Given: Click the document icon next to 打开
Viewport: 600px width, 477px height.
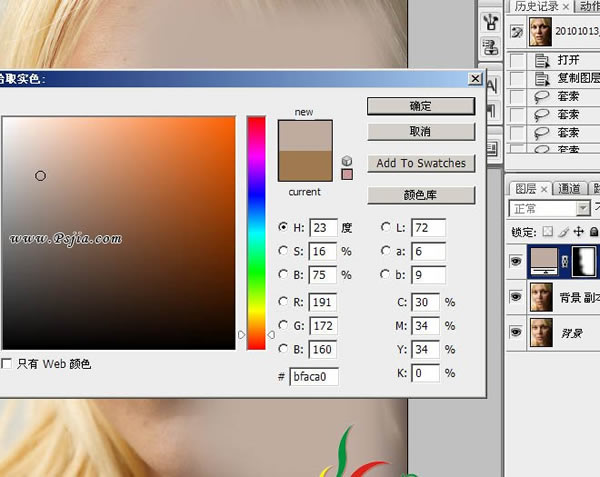Looking at the screenshot, I should pos(542,60).
